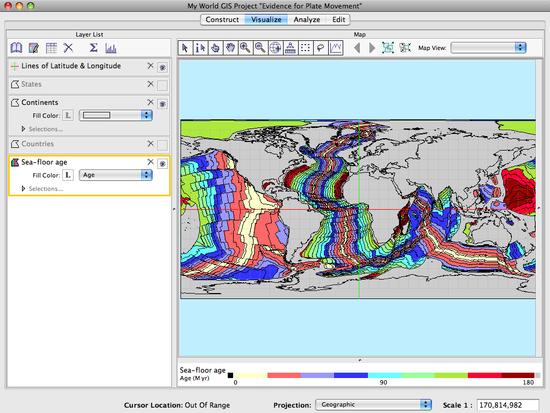The image size is (550, 413).
Task: Click the collapse handle above the legend
Action: point(359,360)
